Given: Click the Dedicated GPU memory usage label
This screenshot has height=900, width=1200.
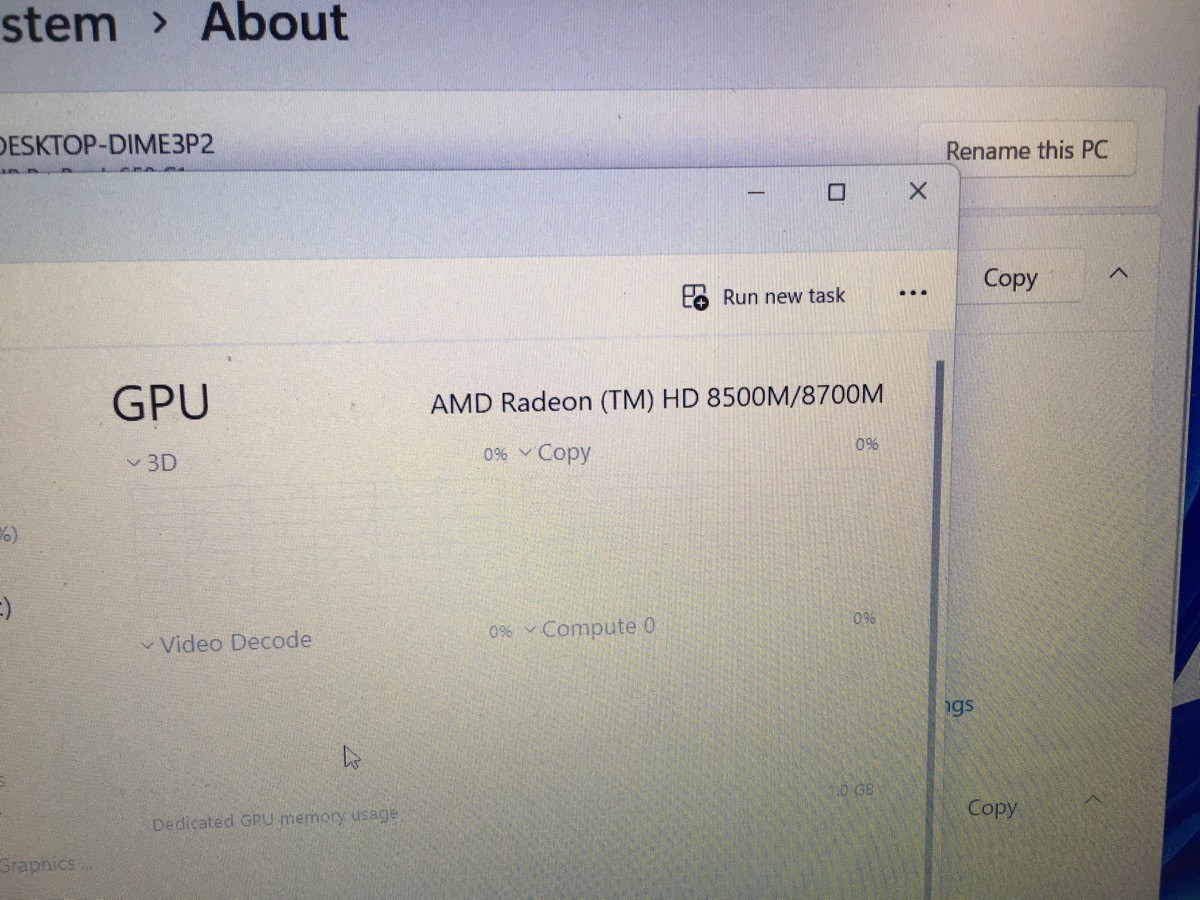Looking at the screenshot, I should click(x=275, y=819).
